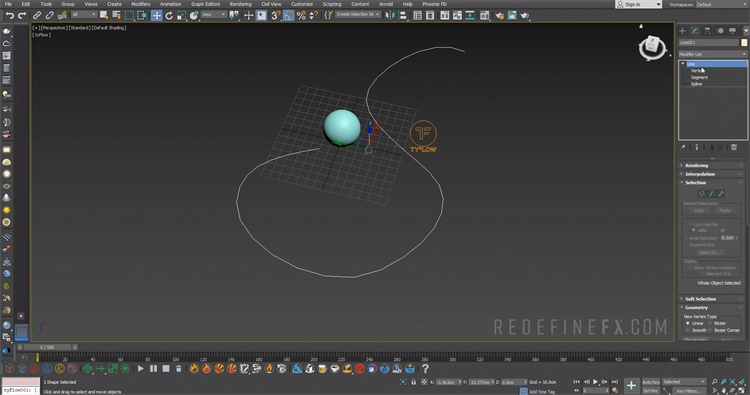Activate the Unlink Selection tool
This screenshot has width=750, height=395.
[49, 16]
